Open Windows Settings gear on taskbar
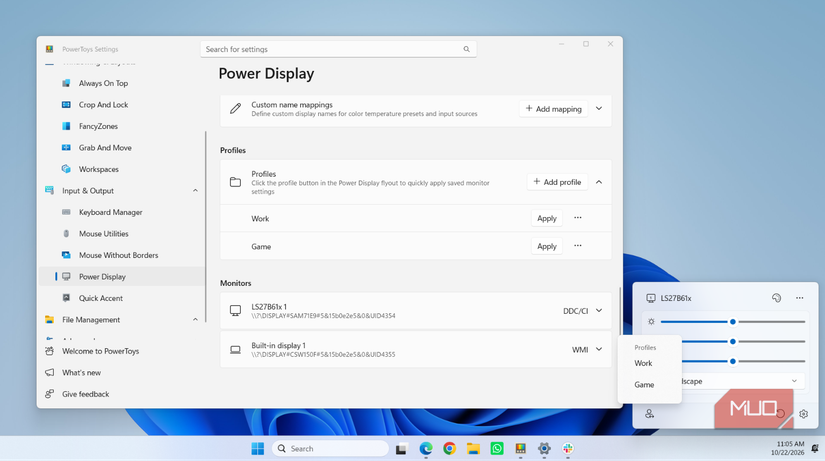Screen dimensions: 825x461 [x=544, y=448]
